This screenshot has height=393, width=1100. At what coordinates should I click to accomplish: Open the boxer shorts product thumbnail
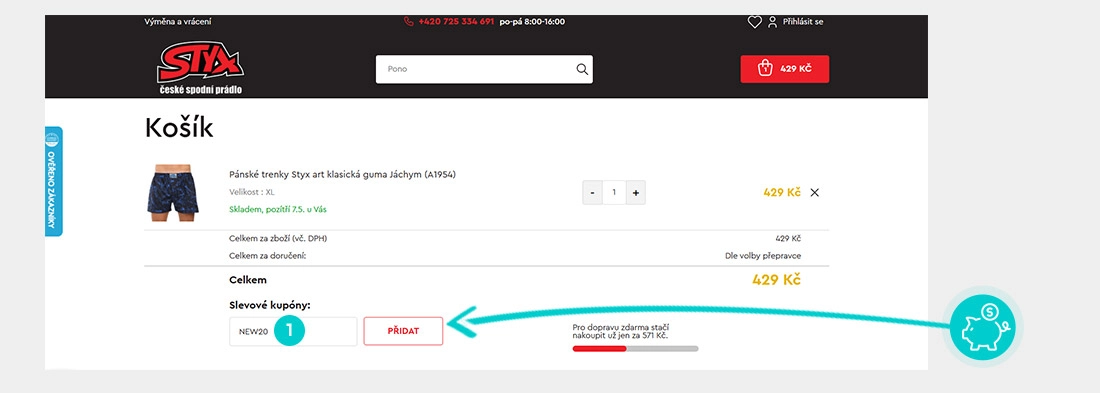point(173,192)
